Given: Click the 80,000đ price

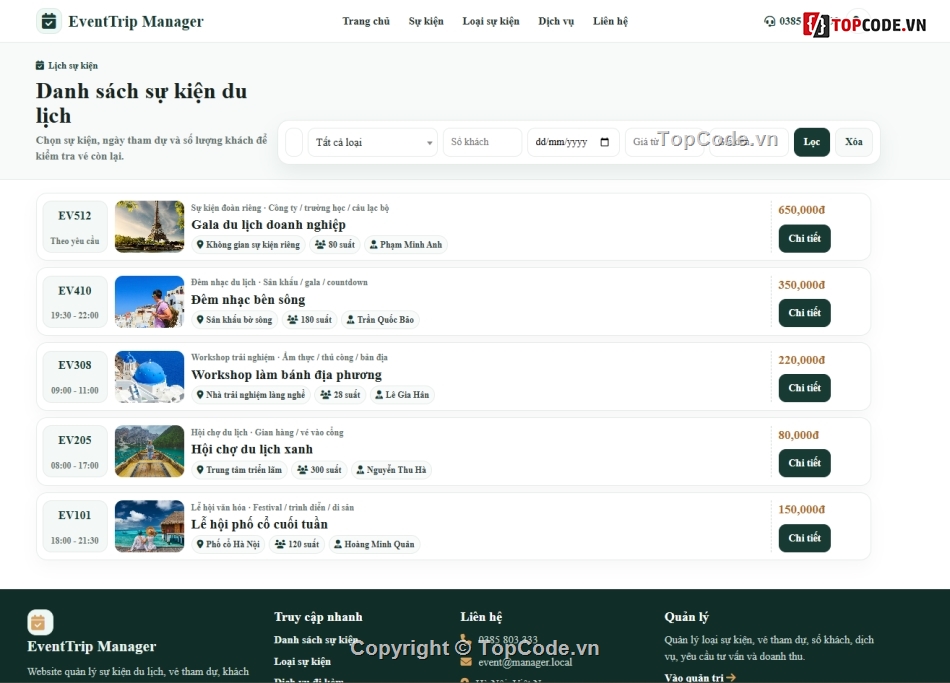Looking at the screenshot, I should [x=799, y=435].
